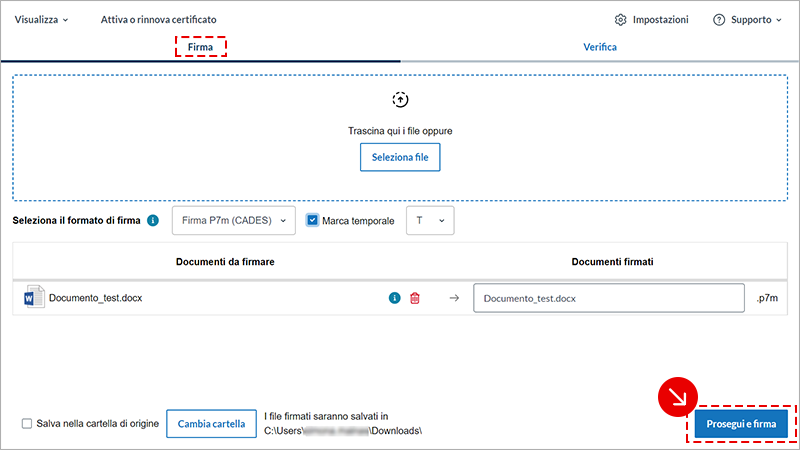Switch to the Verifica tab
Screen dimensions: 800x450
click(x=600, y=47)
